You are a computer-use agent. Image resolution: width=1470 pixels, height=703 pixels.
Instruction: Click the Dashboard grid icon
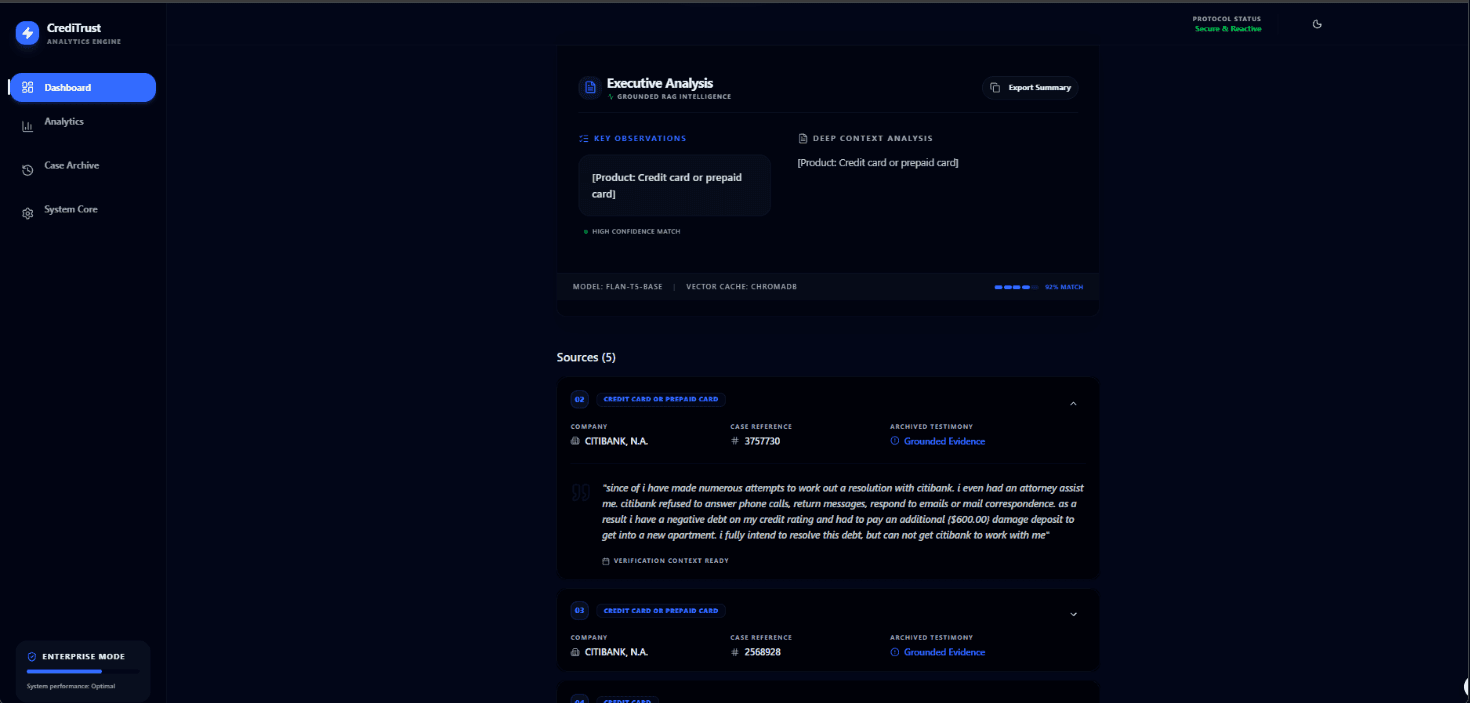click(28, 88)
